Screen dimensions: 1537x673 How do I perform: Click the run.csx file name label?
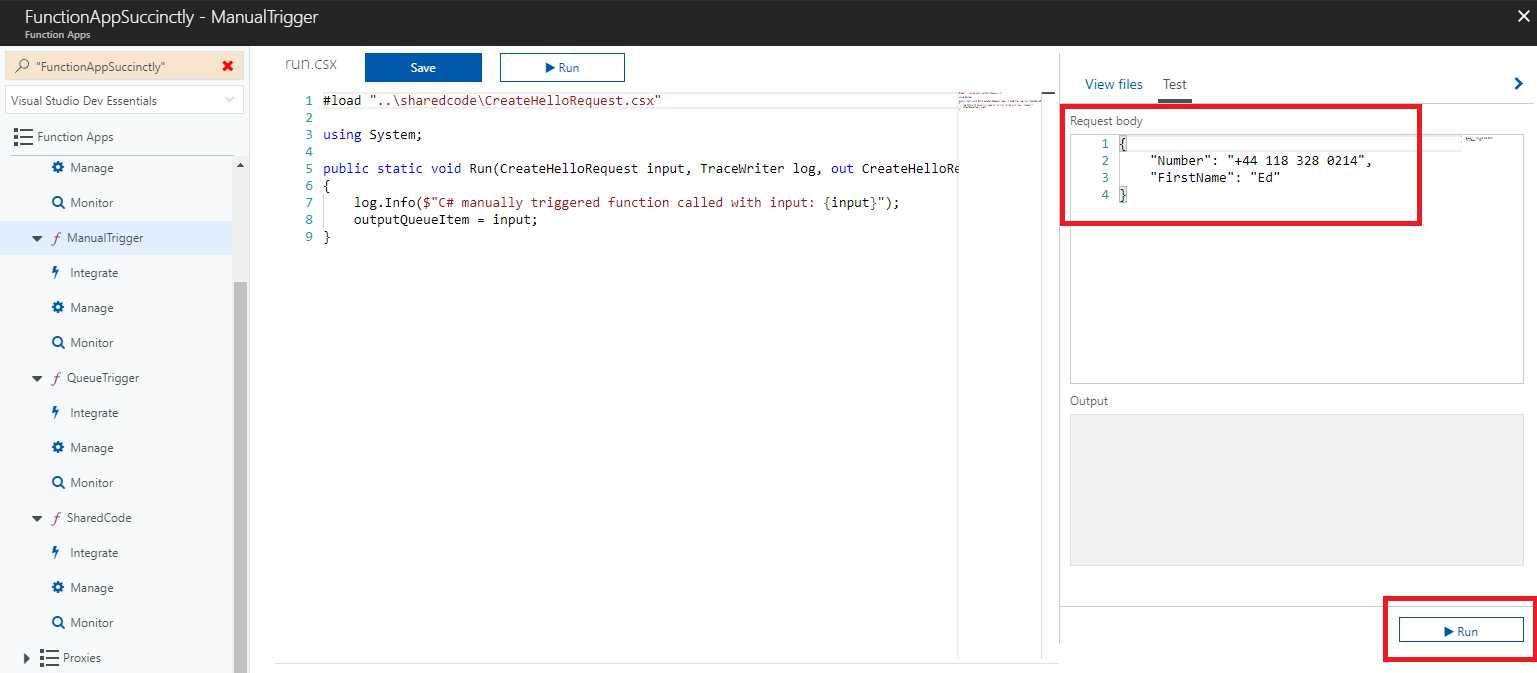(311, 64)
